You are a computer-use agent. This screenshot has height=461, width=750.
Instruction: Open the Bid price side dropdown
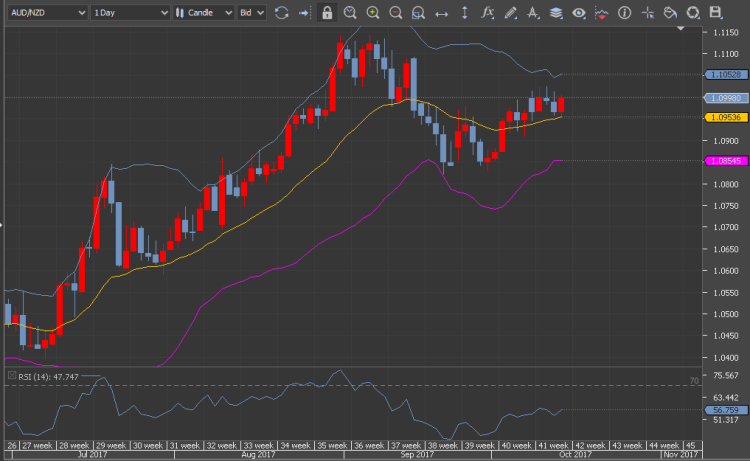click(x=252, y=13)
